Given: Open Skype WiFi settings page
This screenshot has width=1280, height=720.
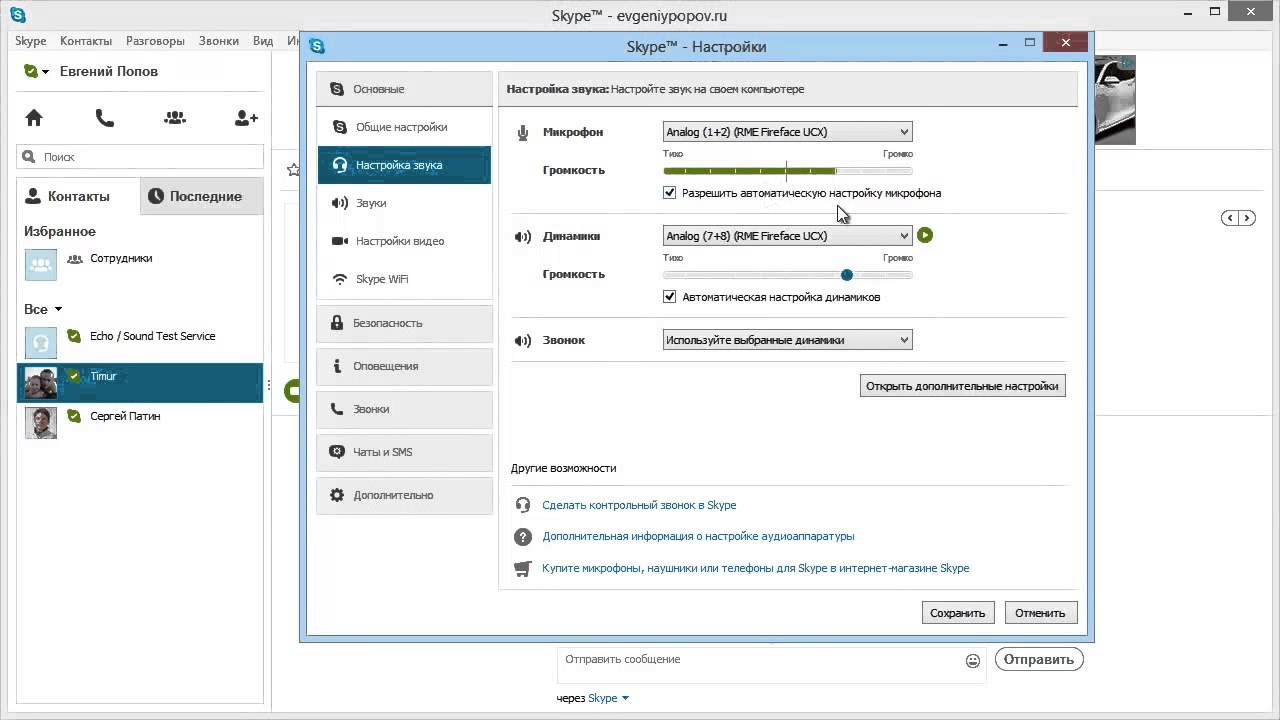Looking at the screenshot, I should [404, 279].
